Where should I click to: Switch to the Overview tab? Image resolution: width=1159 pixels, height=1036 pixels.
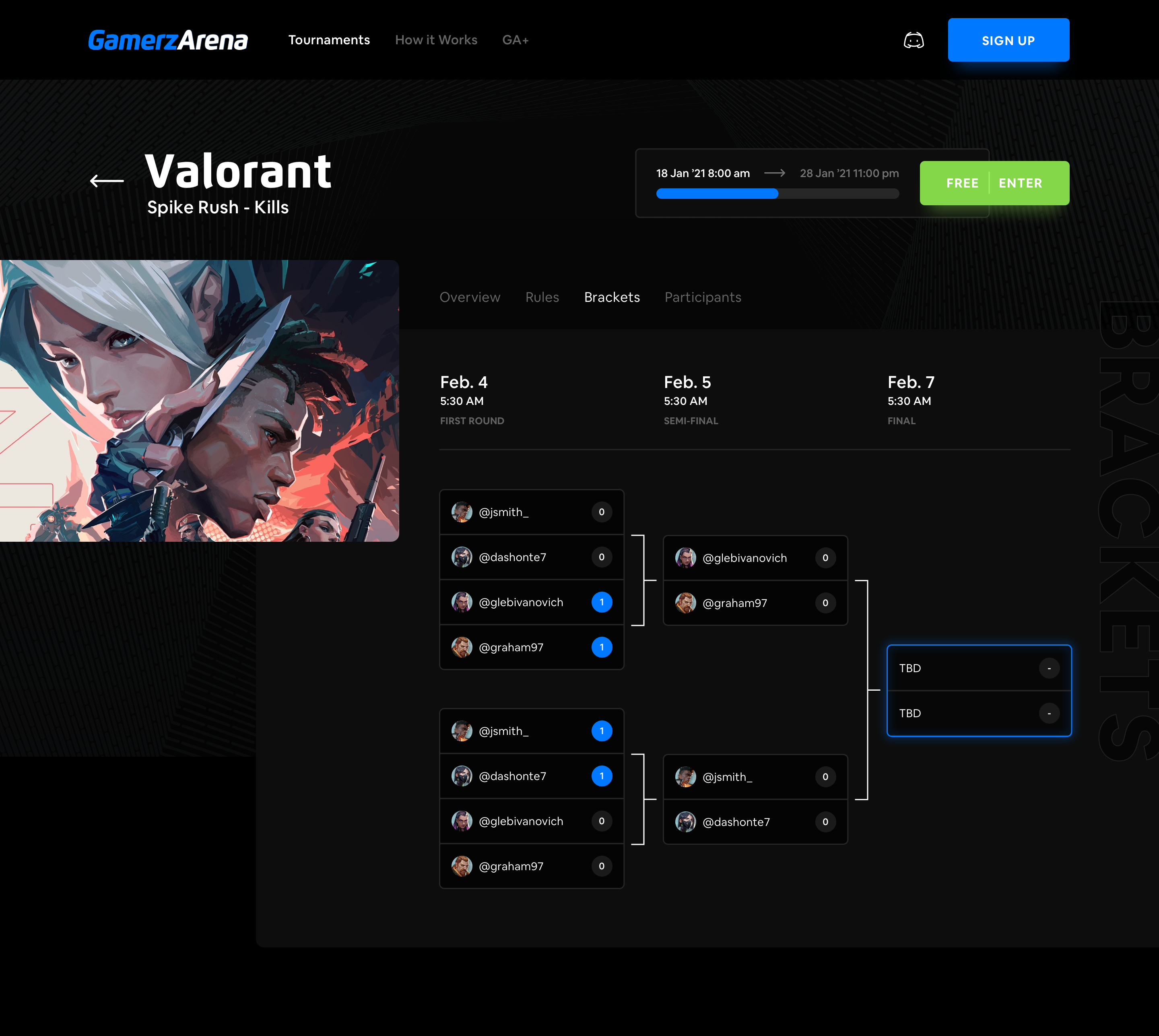(470, 297)
